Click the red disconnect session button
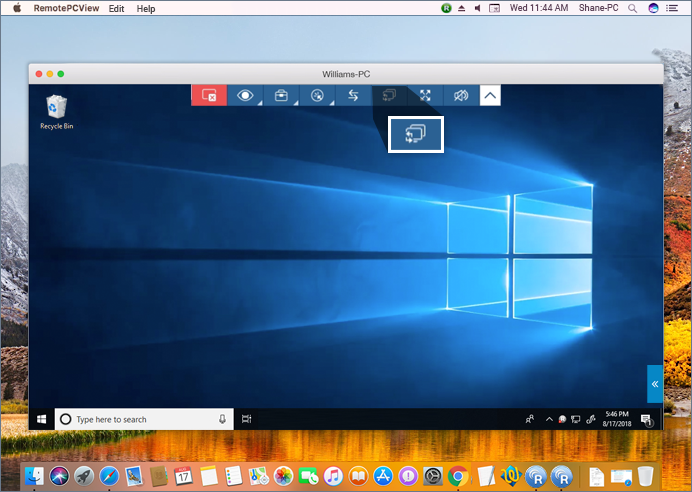 (x=209, y=95)
